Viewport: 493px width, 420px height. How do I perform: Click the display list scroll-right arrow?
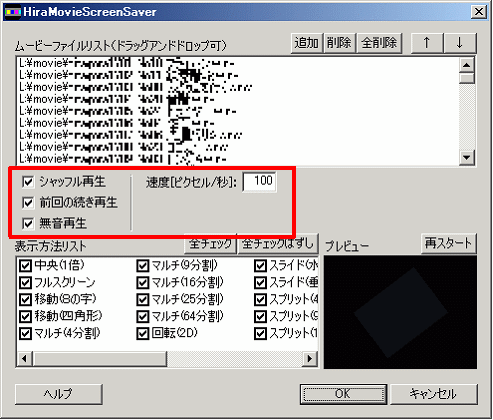point(310,359)
